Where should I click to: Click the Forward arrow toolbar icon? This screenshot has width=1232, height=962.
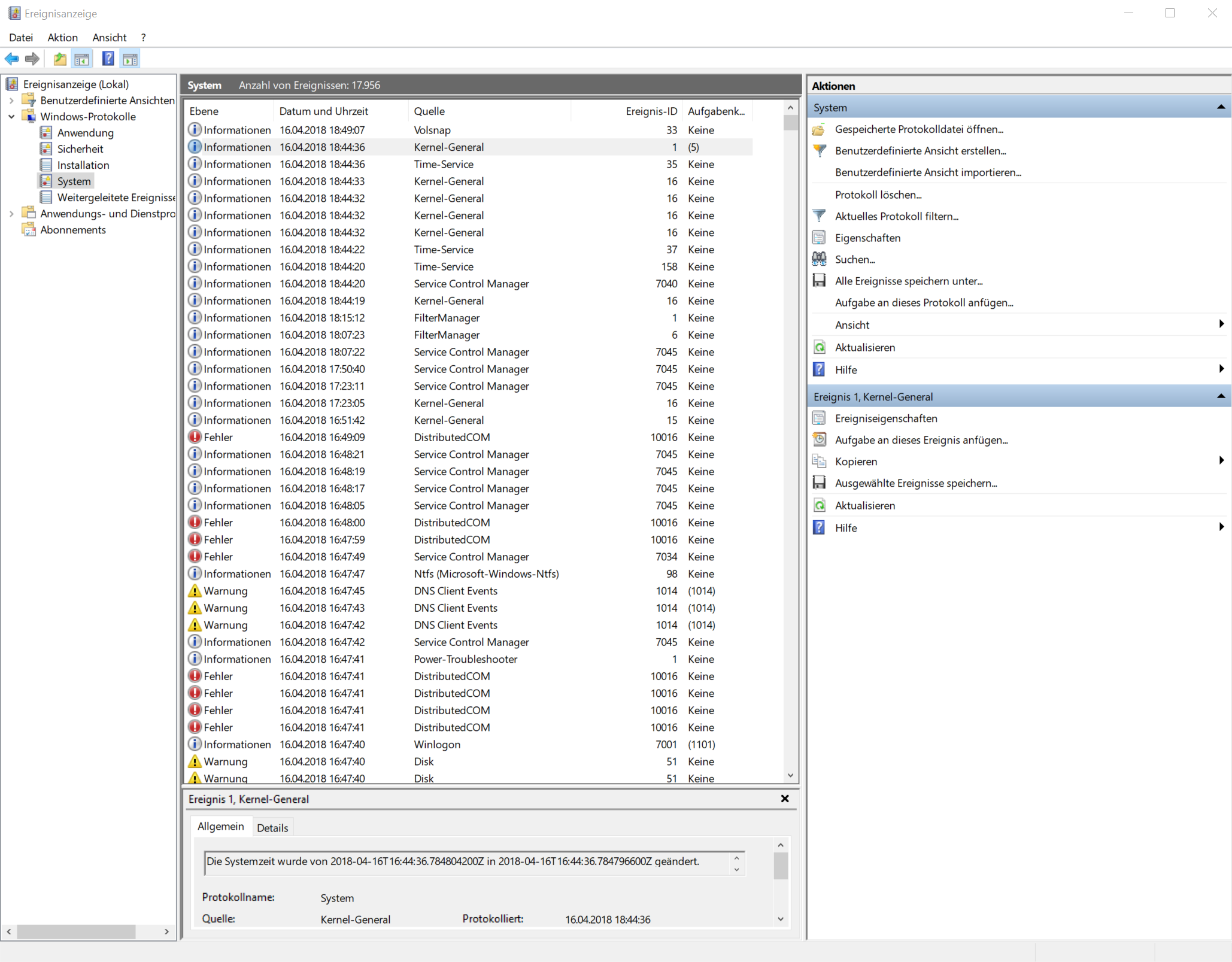[32, 59]
